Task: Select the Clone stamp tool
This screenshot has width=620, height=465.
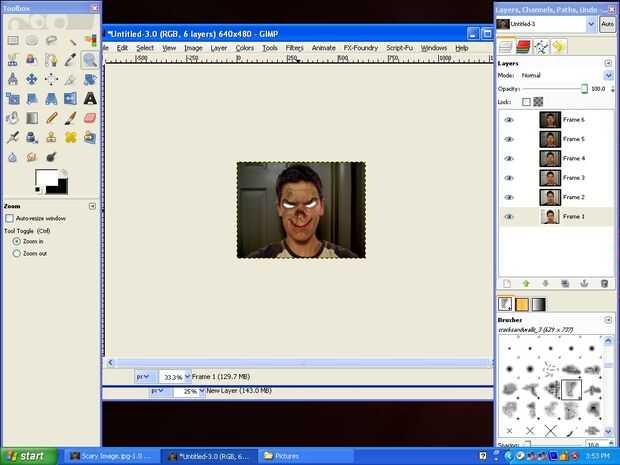Action: pyautogui.click(x=51, y=137)
